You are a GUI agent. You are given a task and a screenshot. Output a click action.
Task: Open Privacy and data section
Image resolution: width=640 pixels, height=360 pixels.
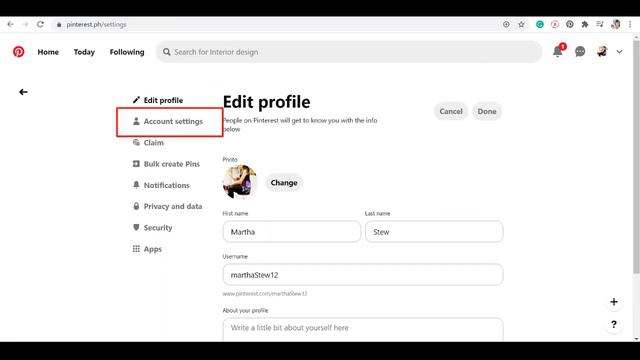coord(167,206)
